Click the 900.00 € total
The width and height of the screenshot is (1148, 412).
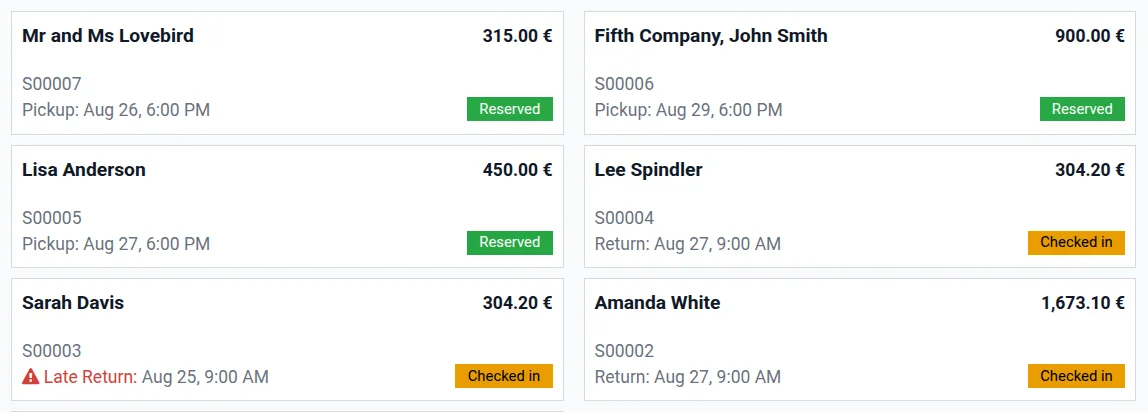point(1090,36)
